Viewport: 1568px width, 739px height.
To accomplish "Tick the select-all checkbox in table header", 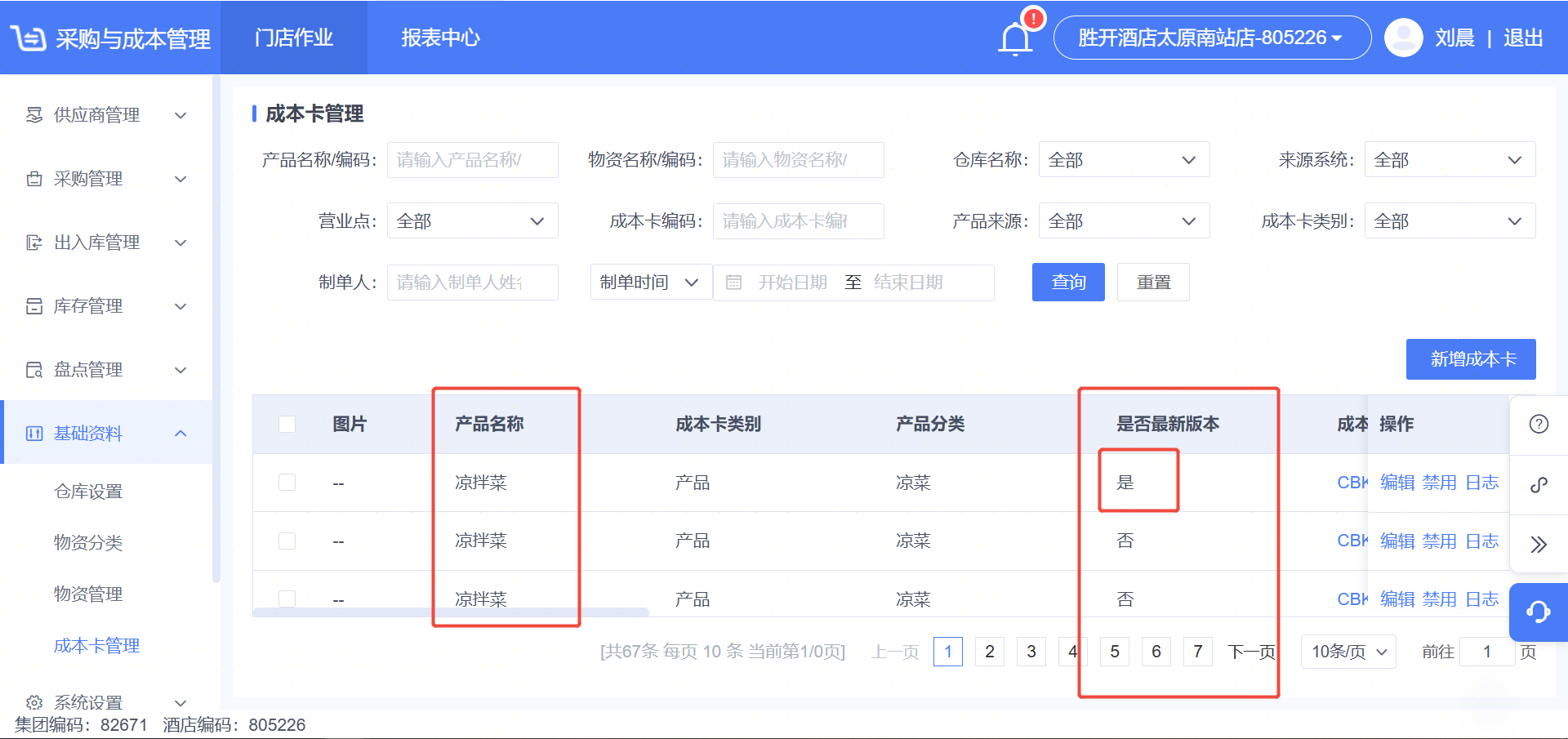I will [x=287, y=424].
